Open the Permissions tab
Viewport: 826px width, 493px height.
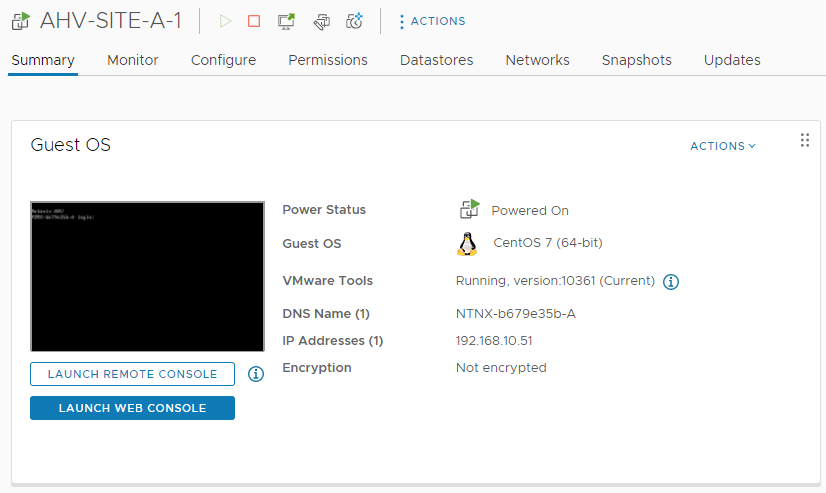click(328, 60)
